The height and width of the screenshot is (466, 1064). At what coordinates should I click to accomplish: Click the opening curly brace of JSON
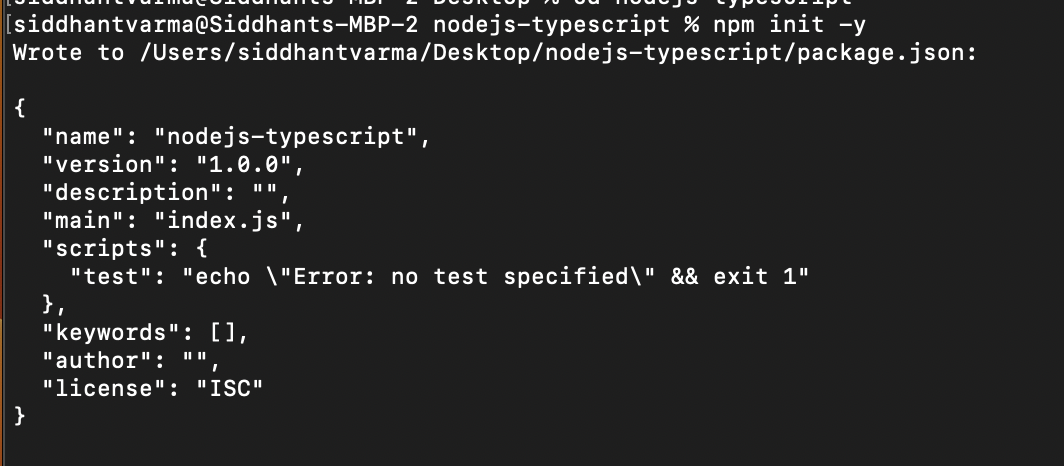tap(22, 108)
